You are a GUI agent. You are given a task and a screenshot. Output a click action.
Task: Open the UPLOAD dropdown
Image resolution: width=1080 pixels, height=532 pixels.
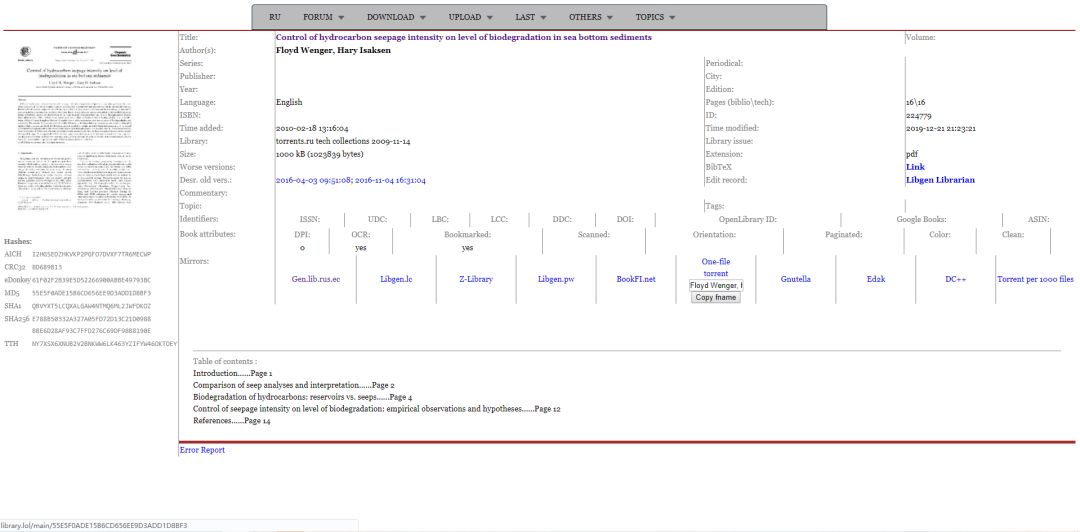(471, 17)
